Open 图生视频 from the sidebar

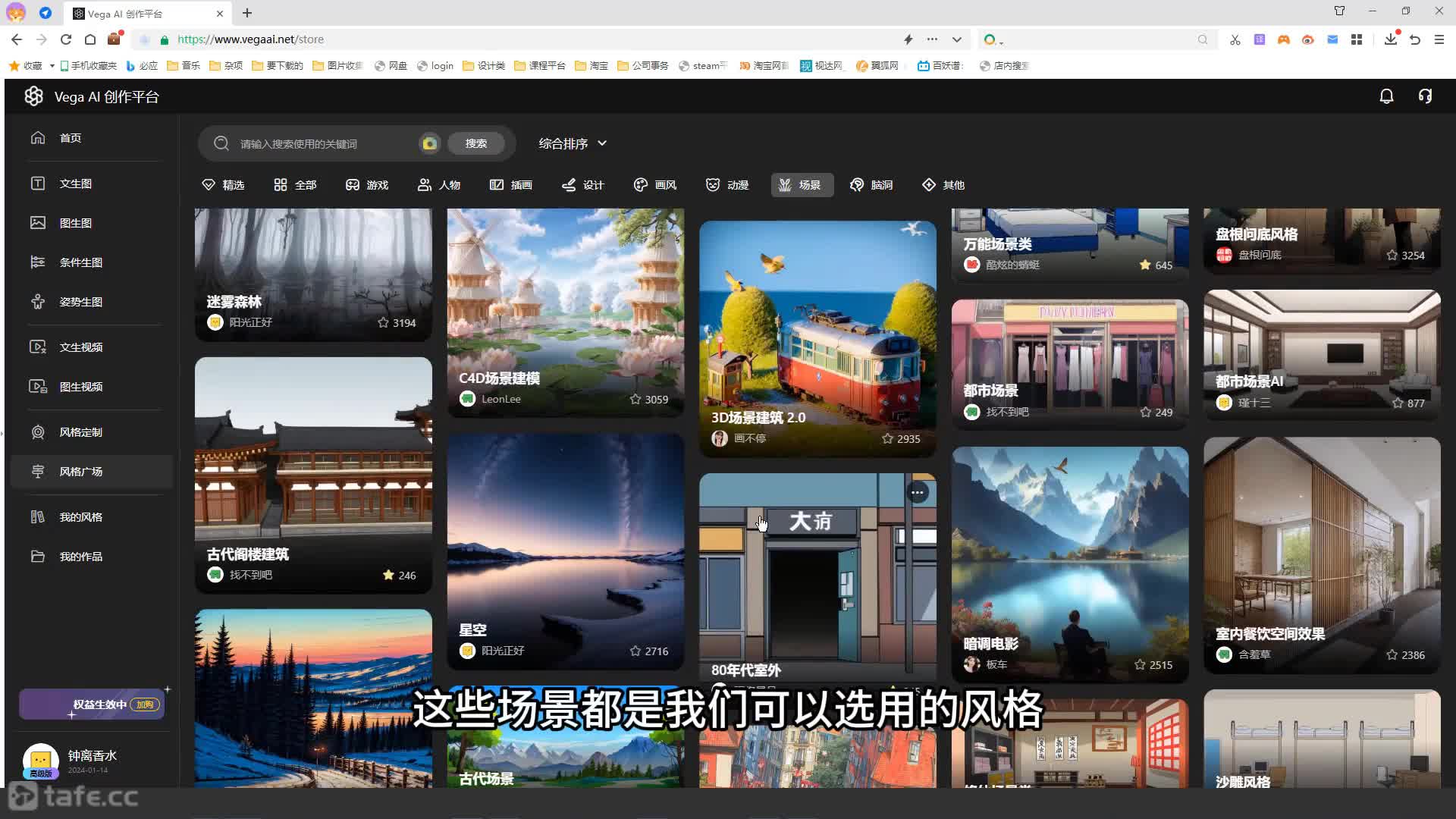(80, 387)
